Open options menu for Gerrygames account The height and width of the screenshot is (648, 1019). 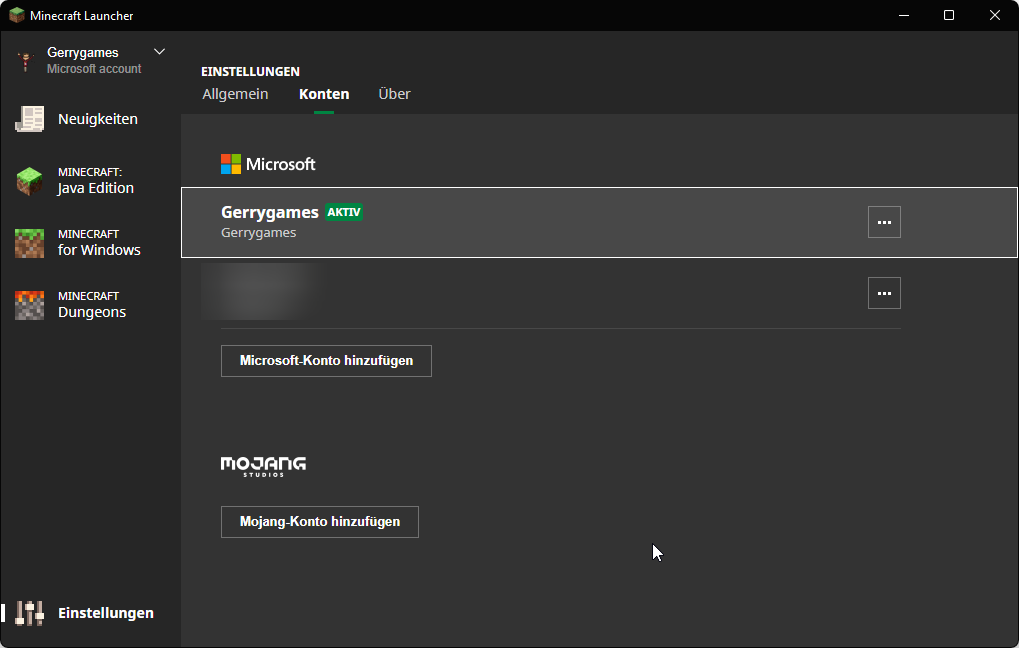click(884, 222)
